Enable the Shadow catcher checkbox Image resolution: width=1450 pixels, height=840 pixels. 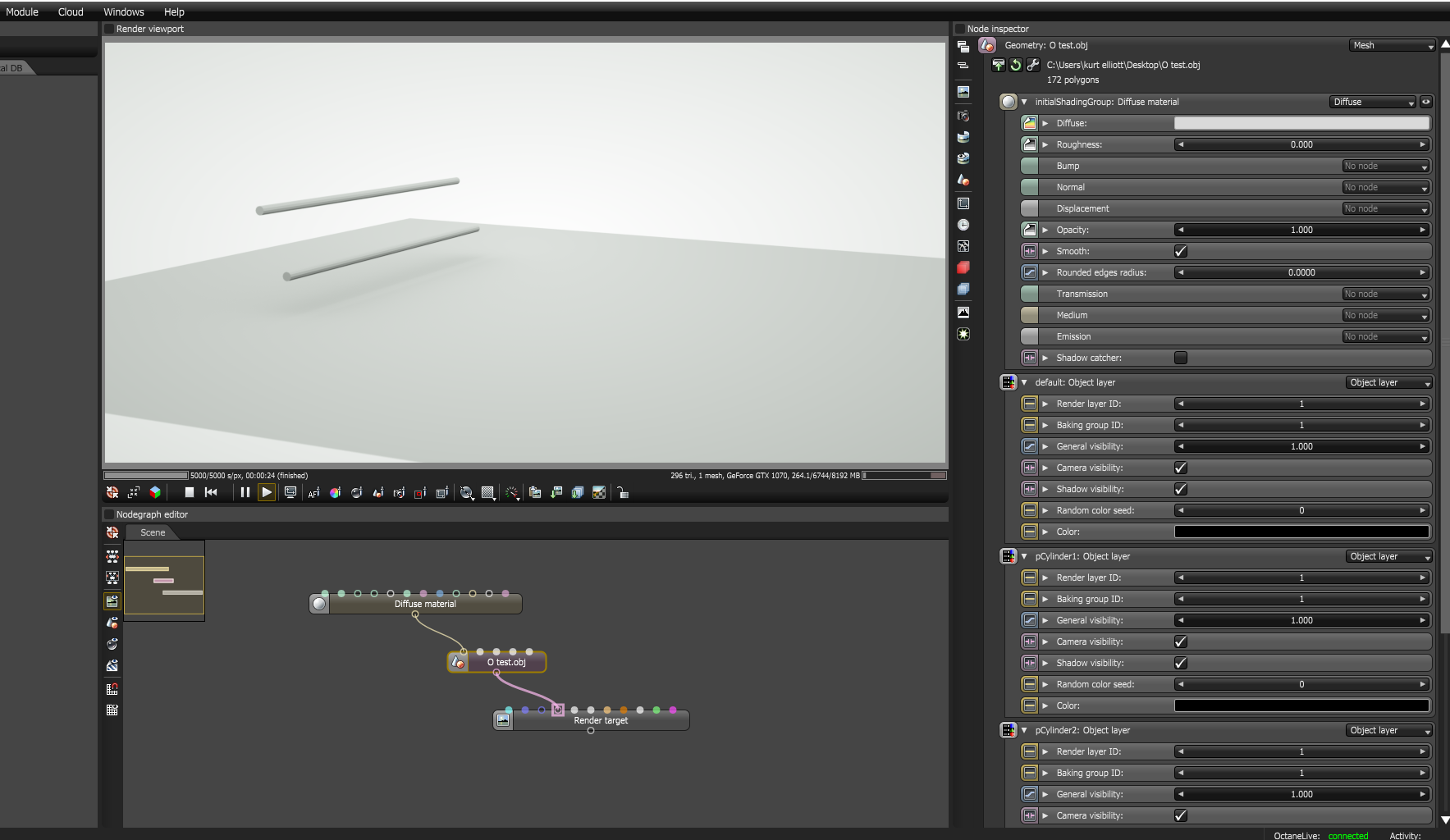tap(1181, 358)
